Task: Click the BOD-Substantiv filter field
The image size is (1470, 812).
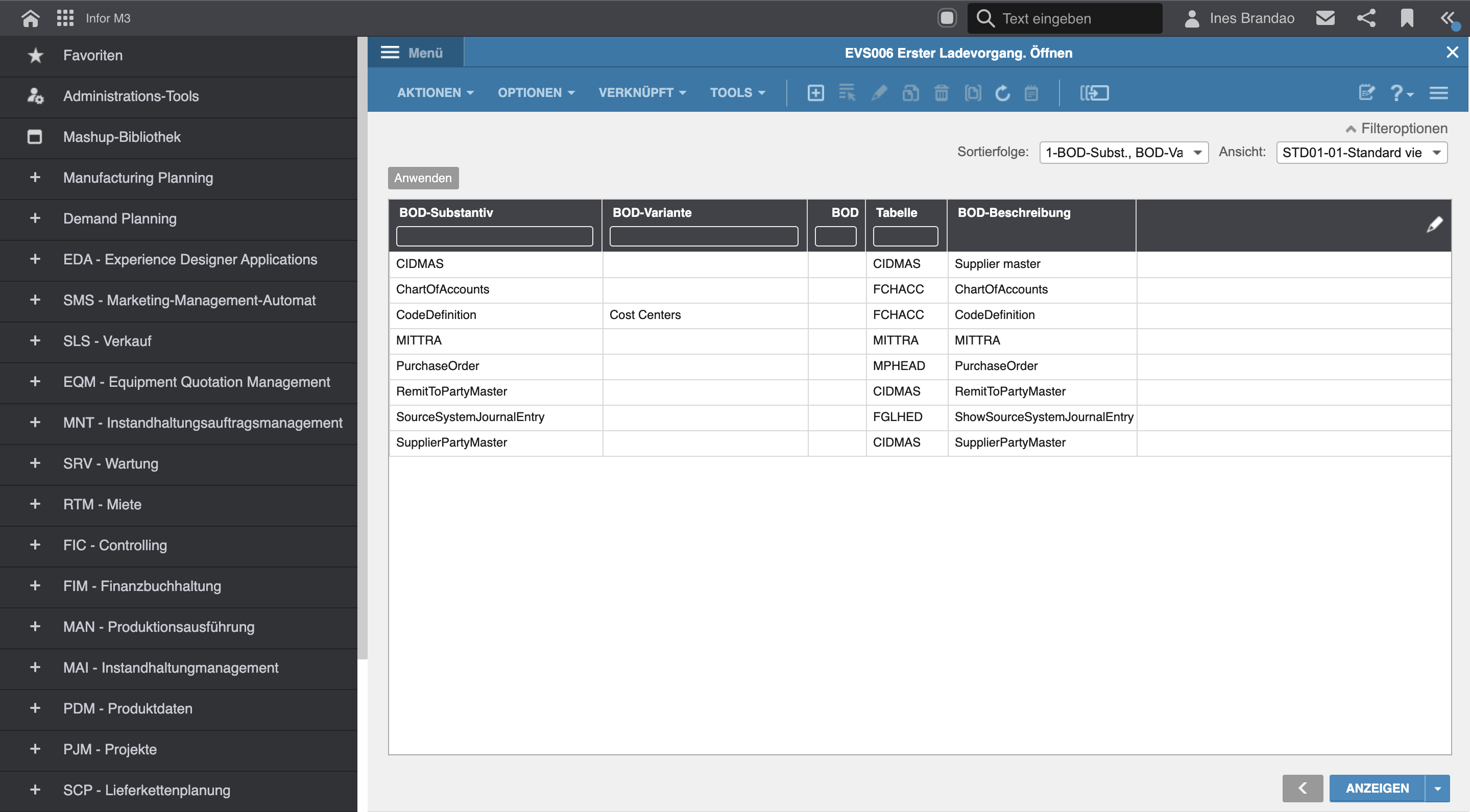Action: pyautogui.click(x=494, y=236)
